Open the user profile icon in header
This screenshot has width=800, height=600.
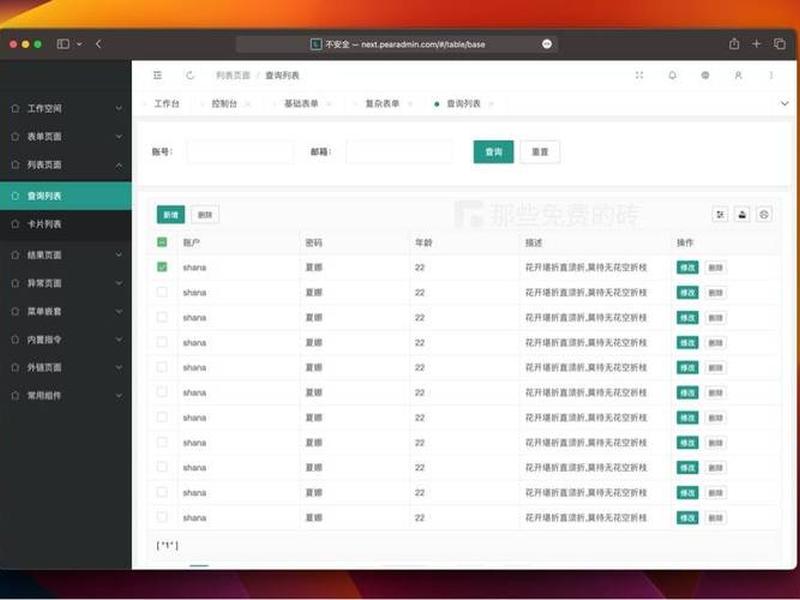point(738,76)
